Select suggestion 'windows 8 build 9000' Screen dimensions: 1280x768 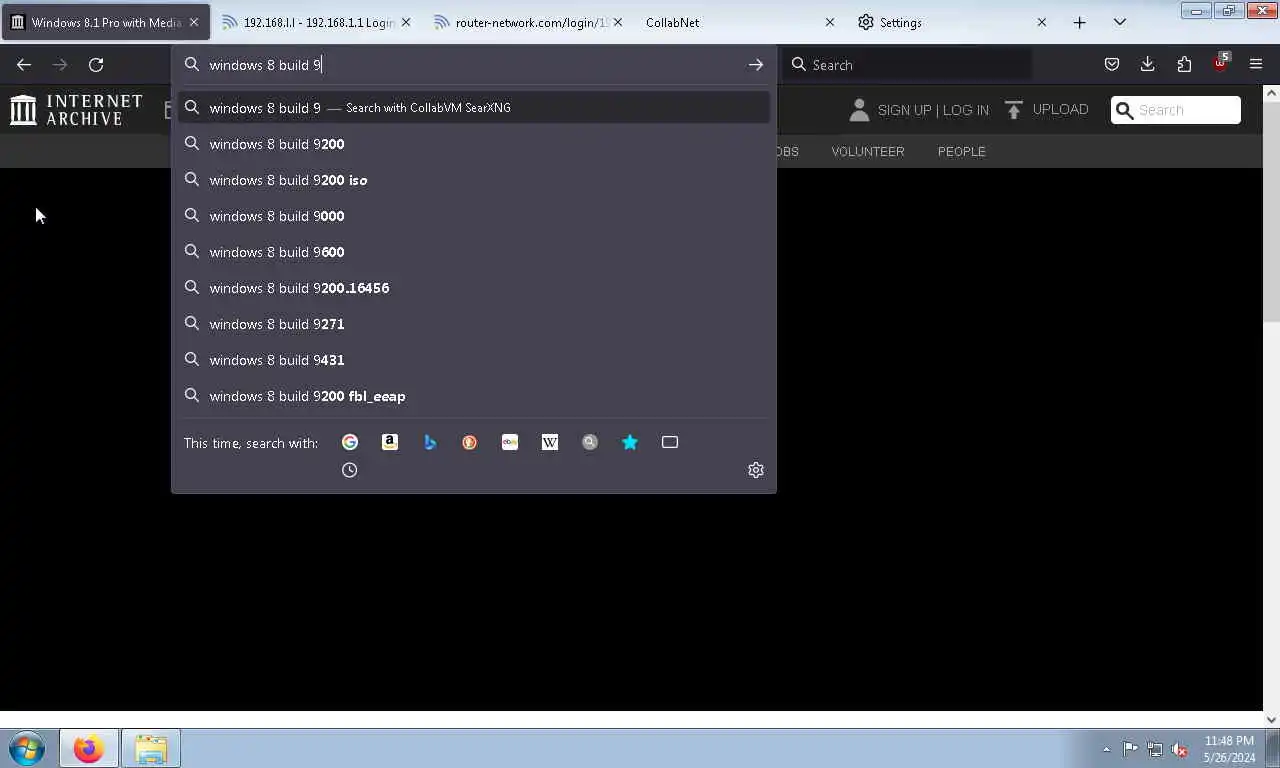(x=474, y=216)
